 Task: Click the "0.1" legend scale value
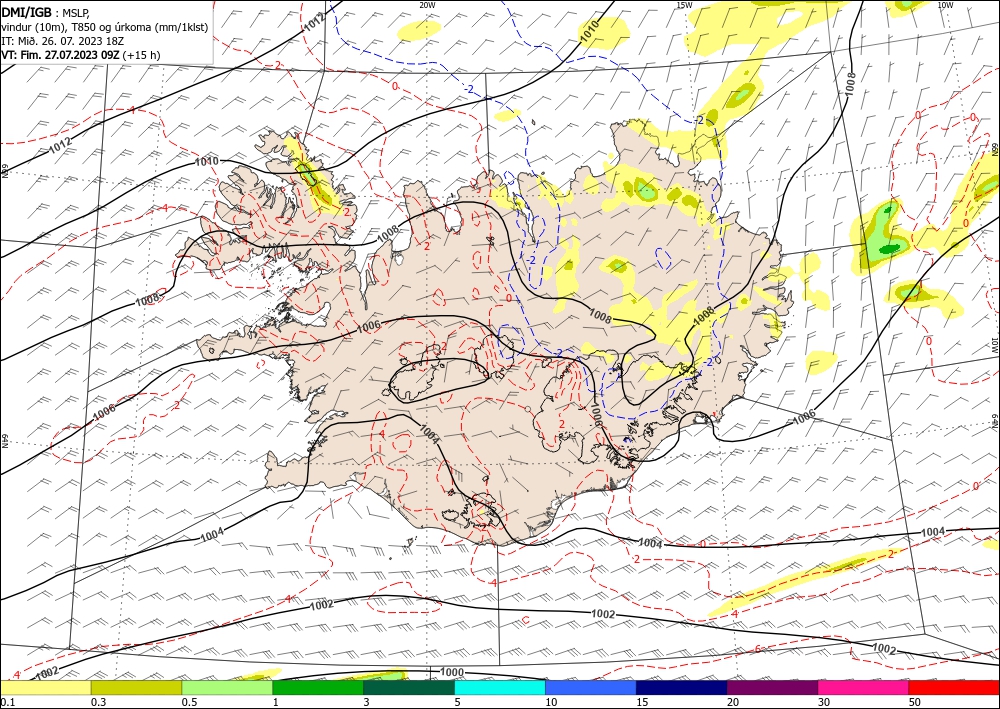(x=6, y=702)
